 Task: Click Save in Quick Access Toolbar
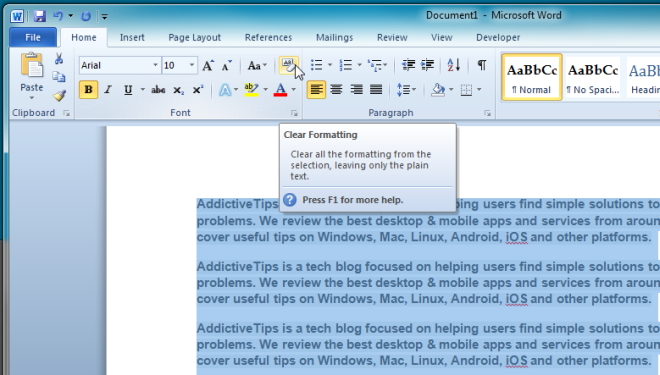(40, 16)
